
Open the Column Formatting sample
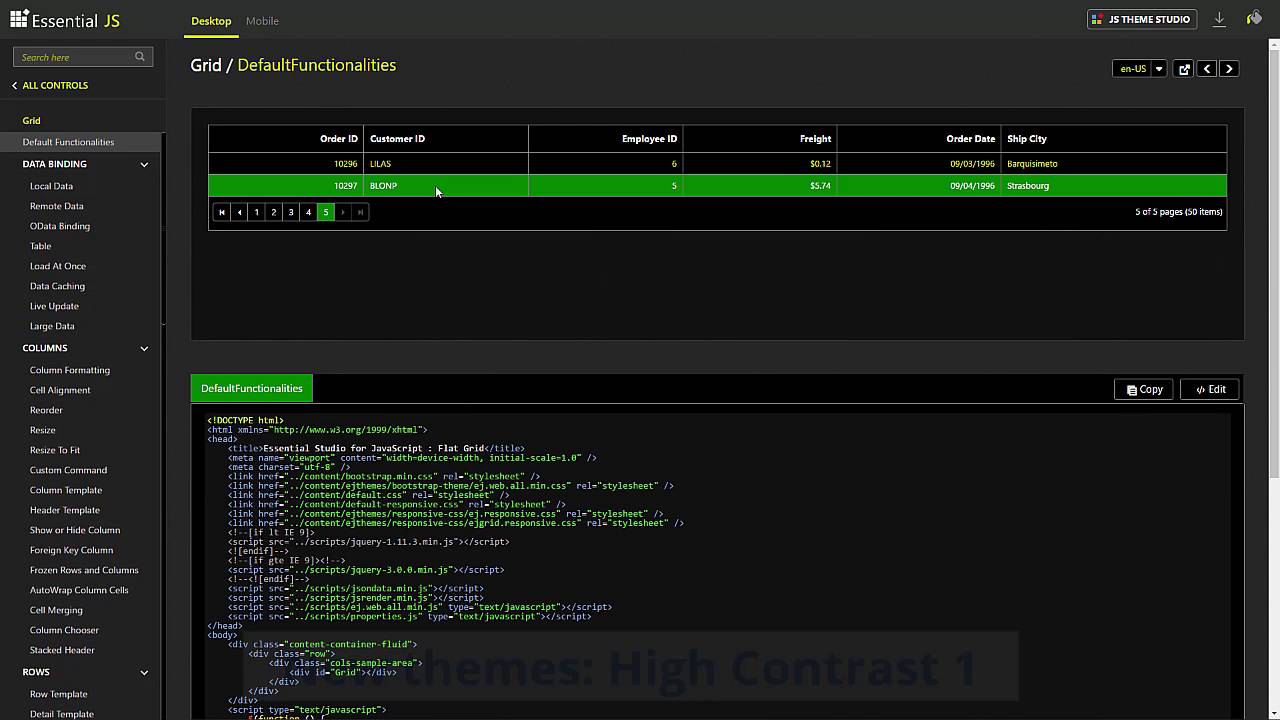coord(70,370)
